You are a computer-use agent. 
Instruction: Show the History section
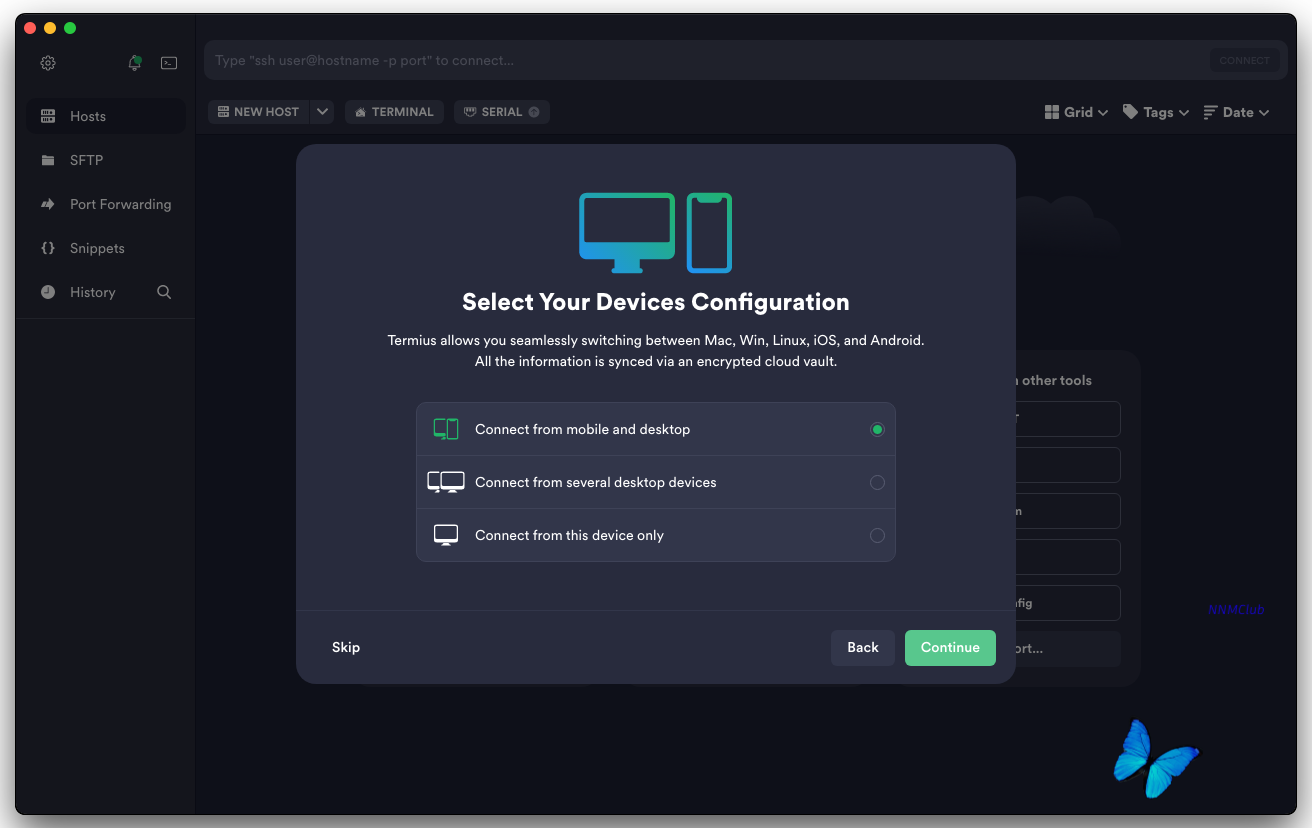(x=92, y=292)
